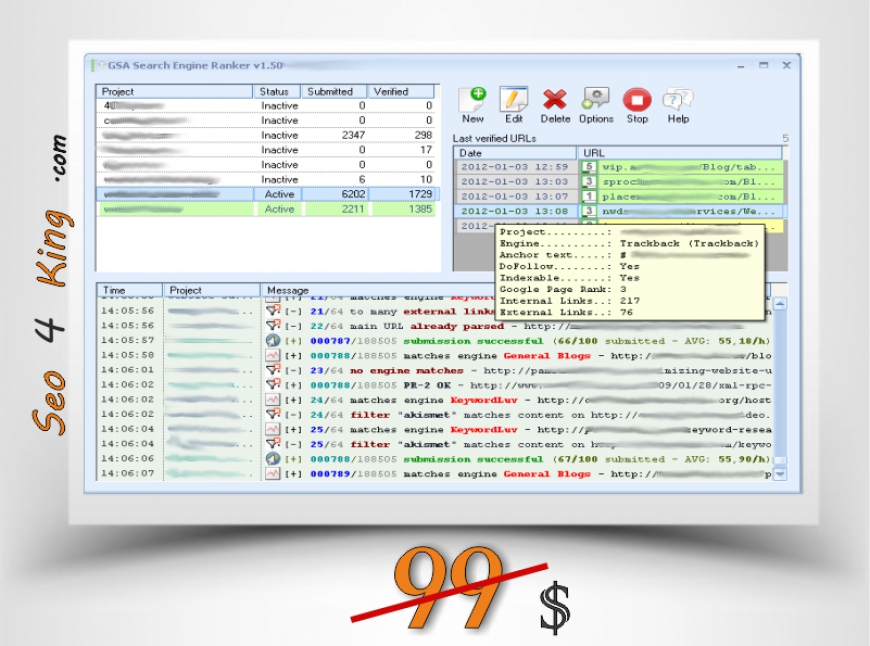
Task: Click log time entry 14:06:06
Action: click(x=128, y=458)
